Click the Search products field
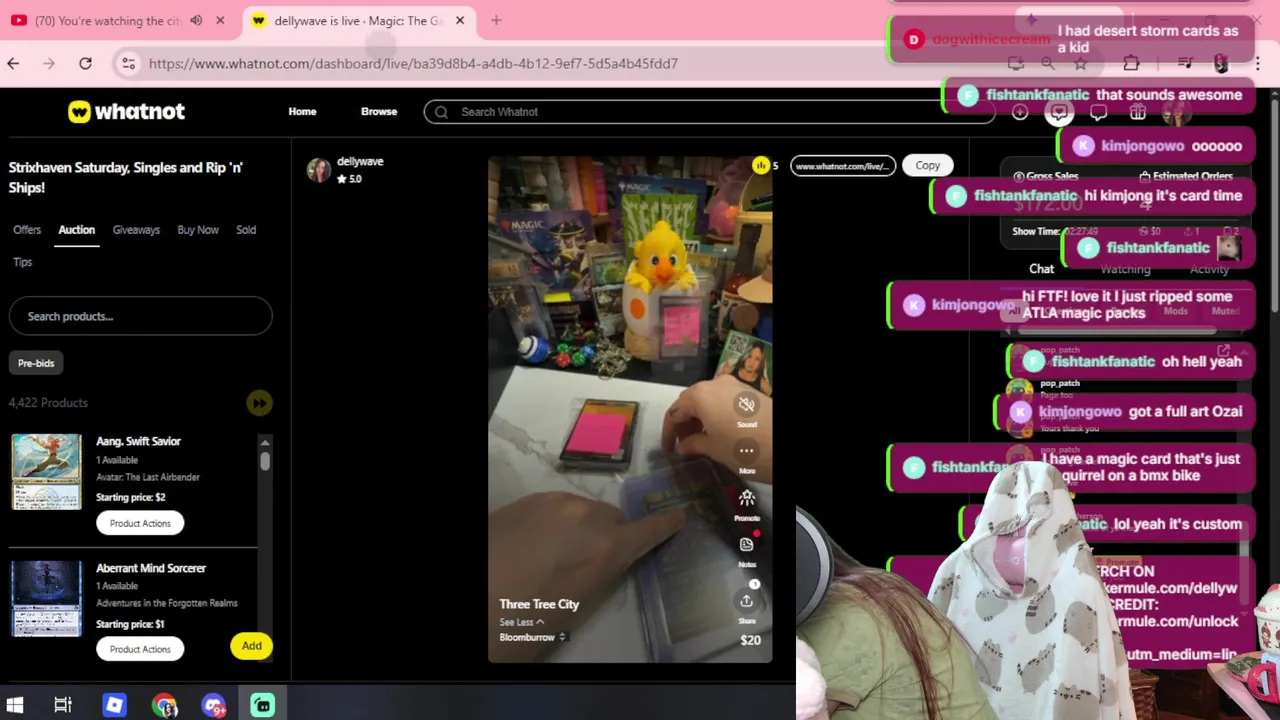This screenshot has width=1280, height=720. pos(140,316)
